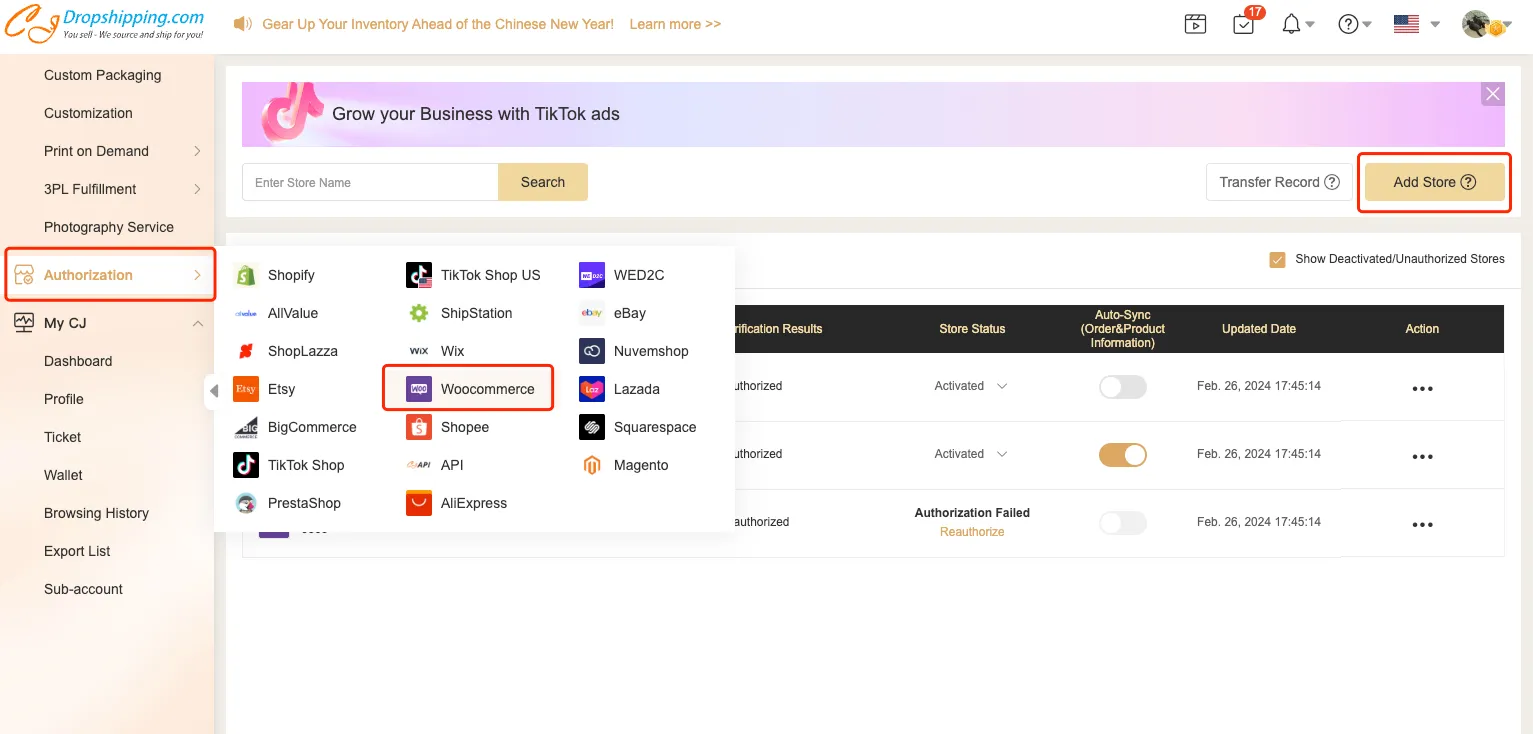Screen dimensions: 1533x734
Task: Open the notification bell icon
Action: coord(1292,24)
